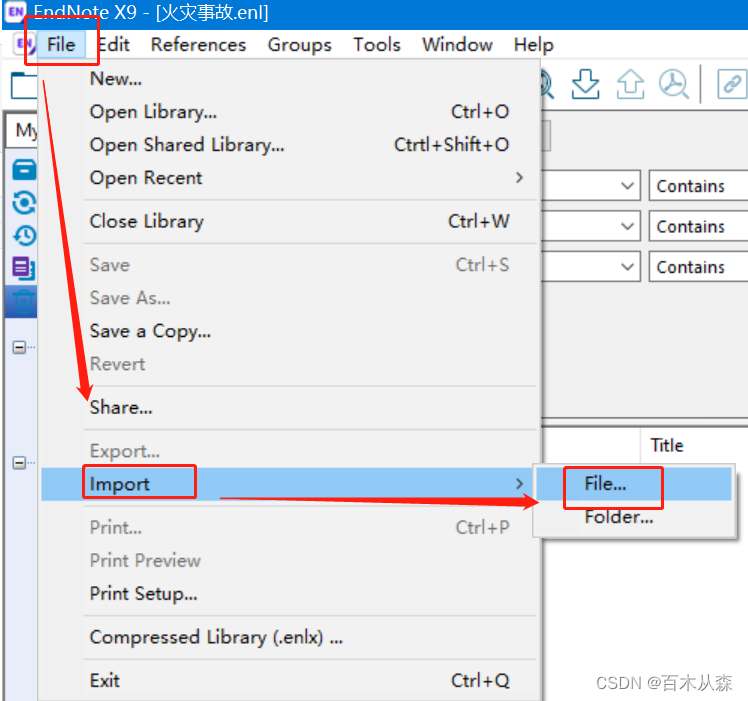Click the Sync Status sidebar icon
Viewport: 748px width, 701px height.
coord(24,203)
